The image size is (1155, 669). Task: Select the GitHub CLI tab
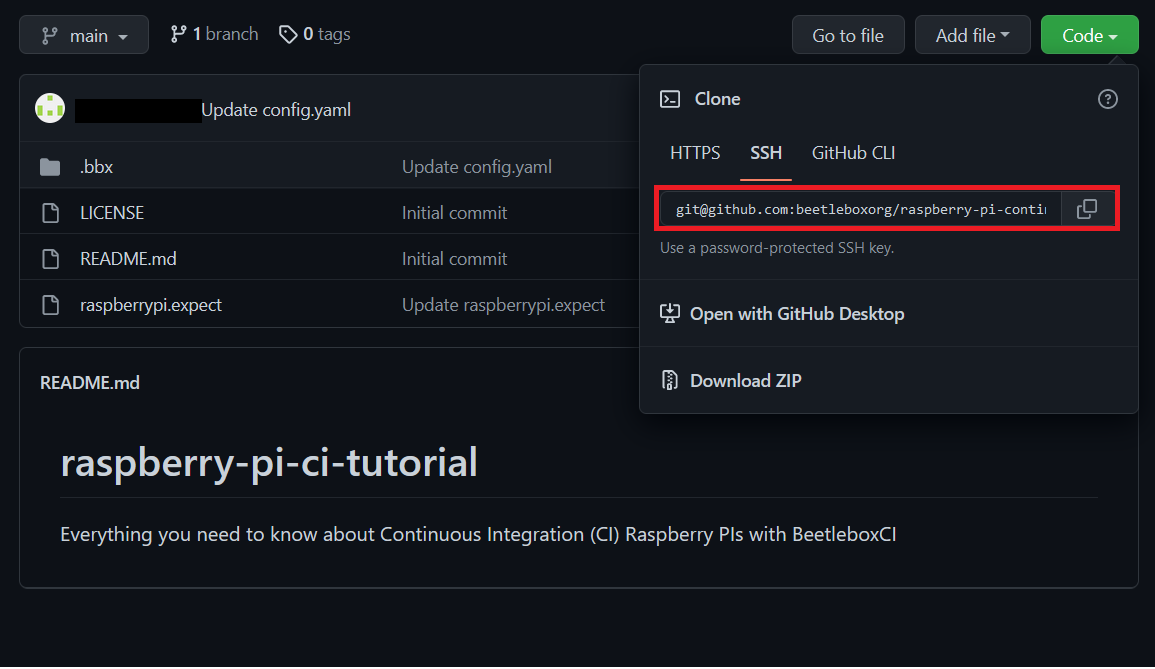853,153
